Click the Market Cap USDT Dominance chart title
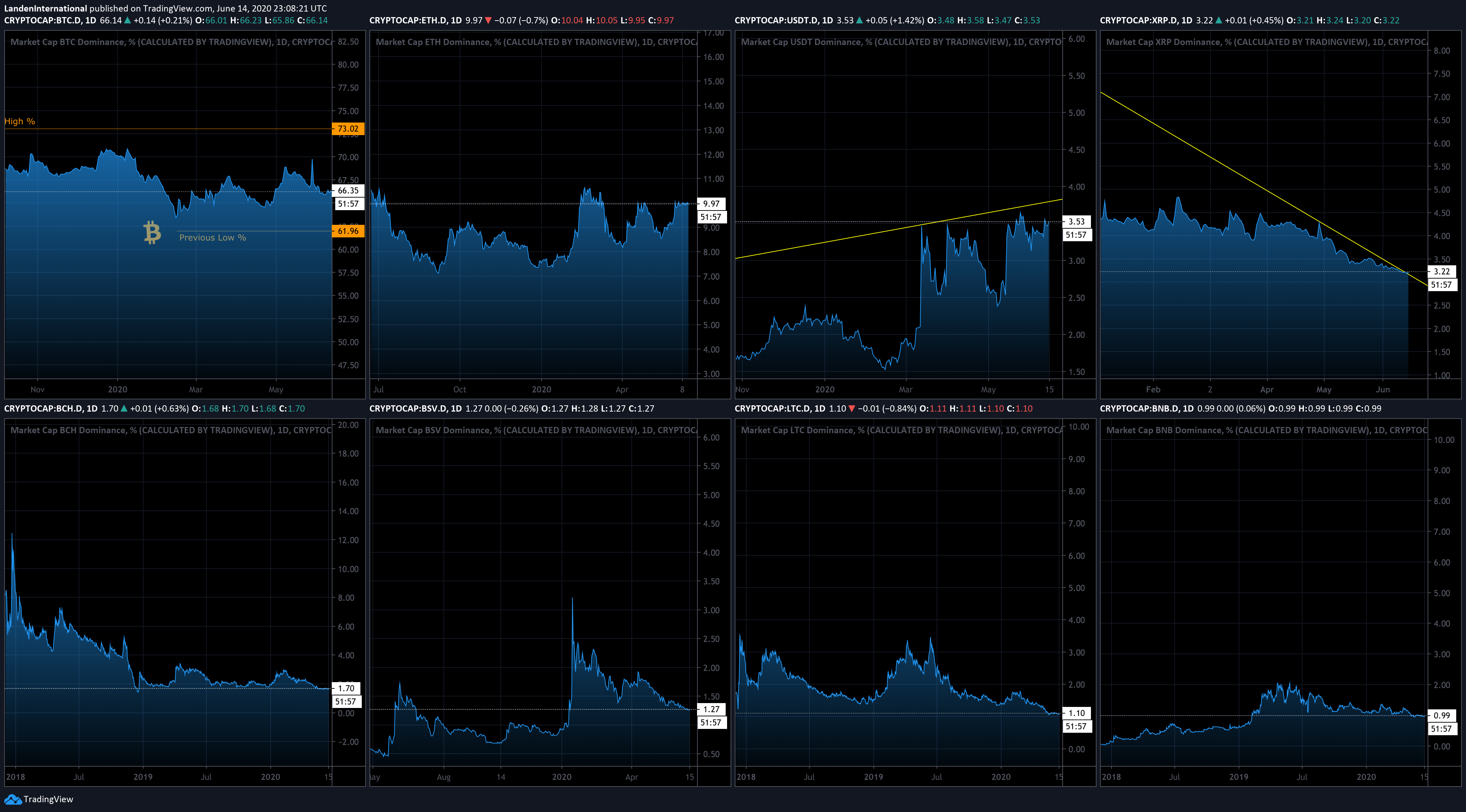Image resolution: width=1466 pixels, height=812 pixels. [901, 42]
